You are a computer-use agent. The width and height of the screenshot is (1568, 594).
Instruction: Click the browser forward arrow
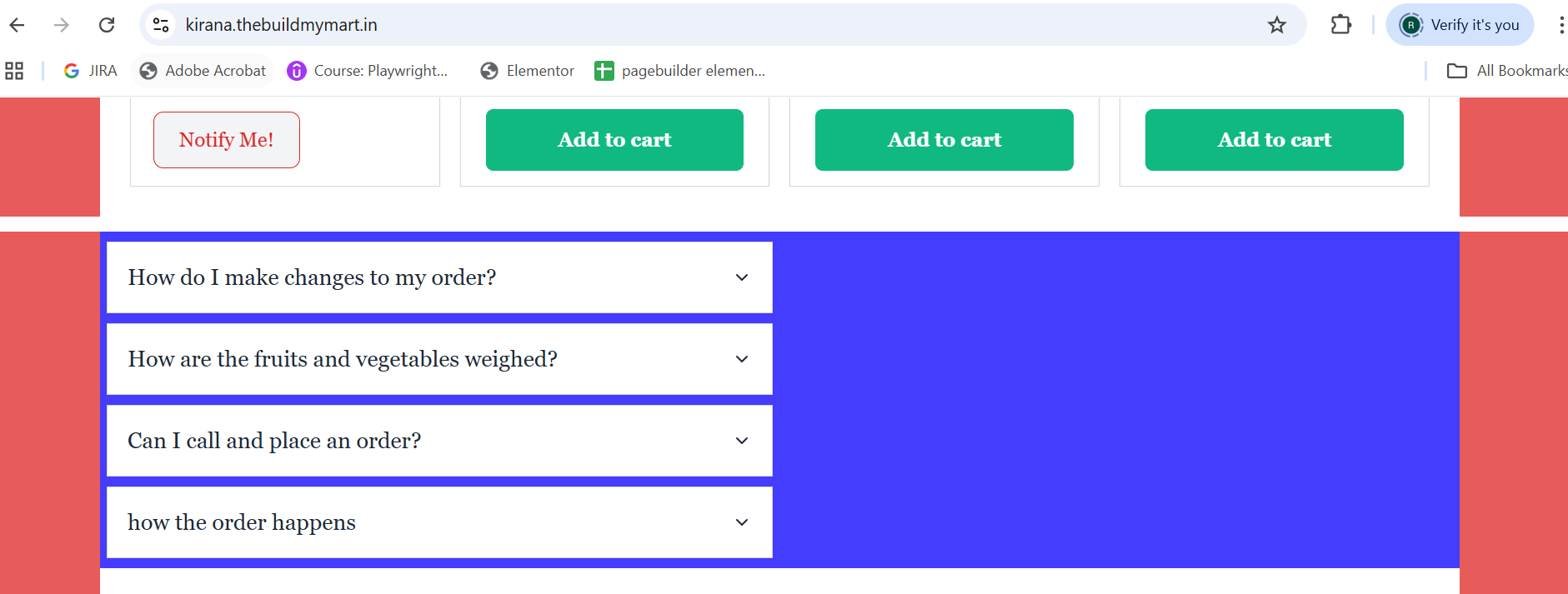[x=62, y=25]
